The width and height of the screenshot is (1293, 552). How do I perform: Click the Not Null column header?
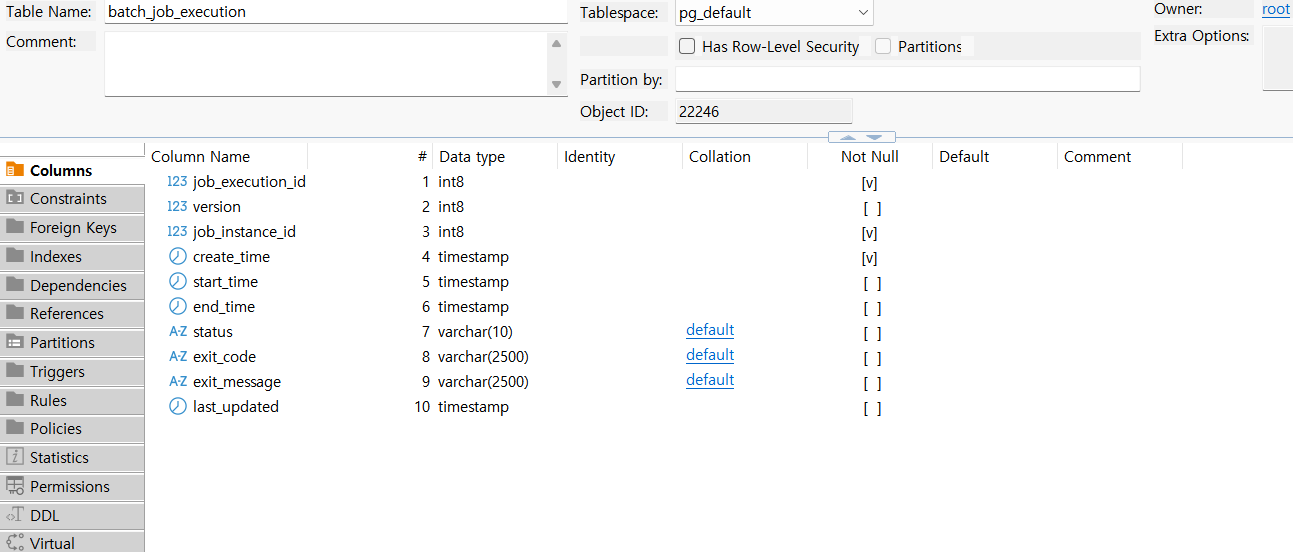tap(870, 157)
